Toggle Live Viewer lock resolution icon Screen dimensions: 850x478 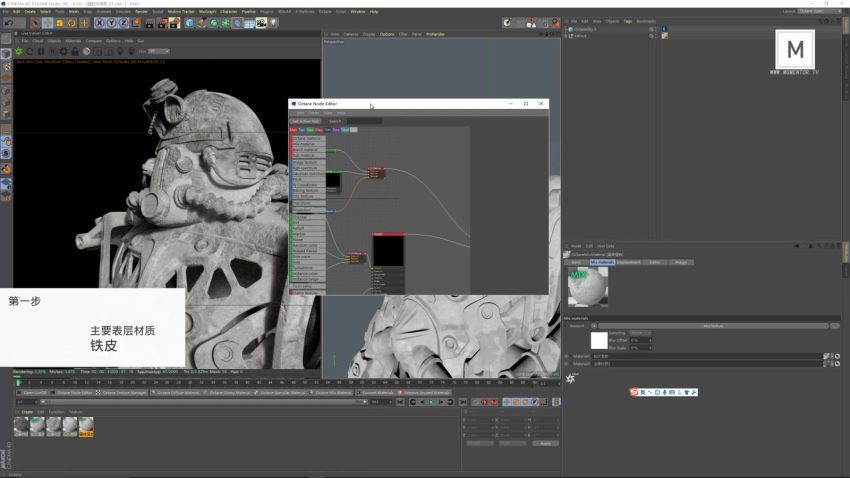[75, 51]
